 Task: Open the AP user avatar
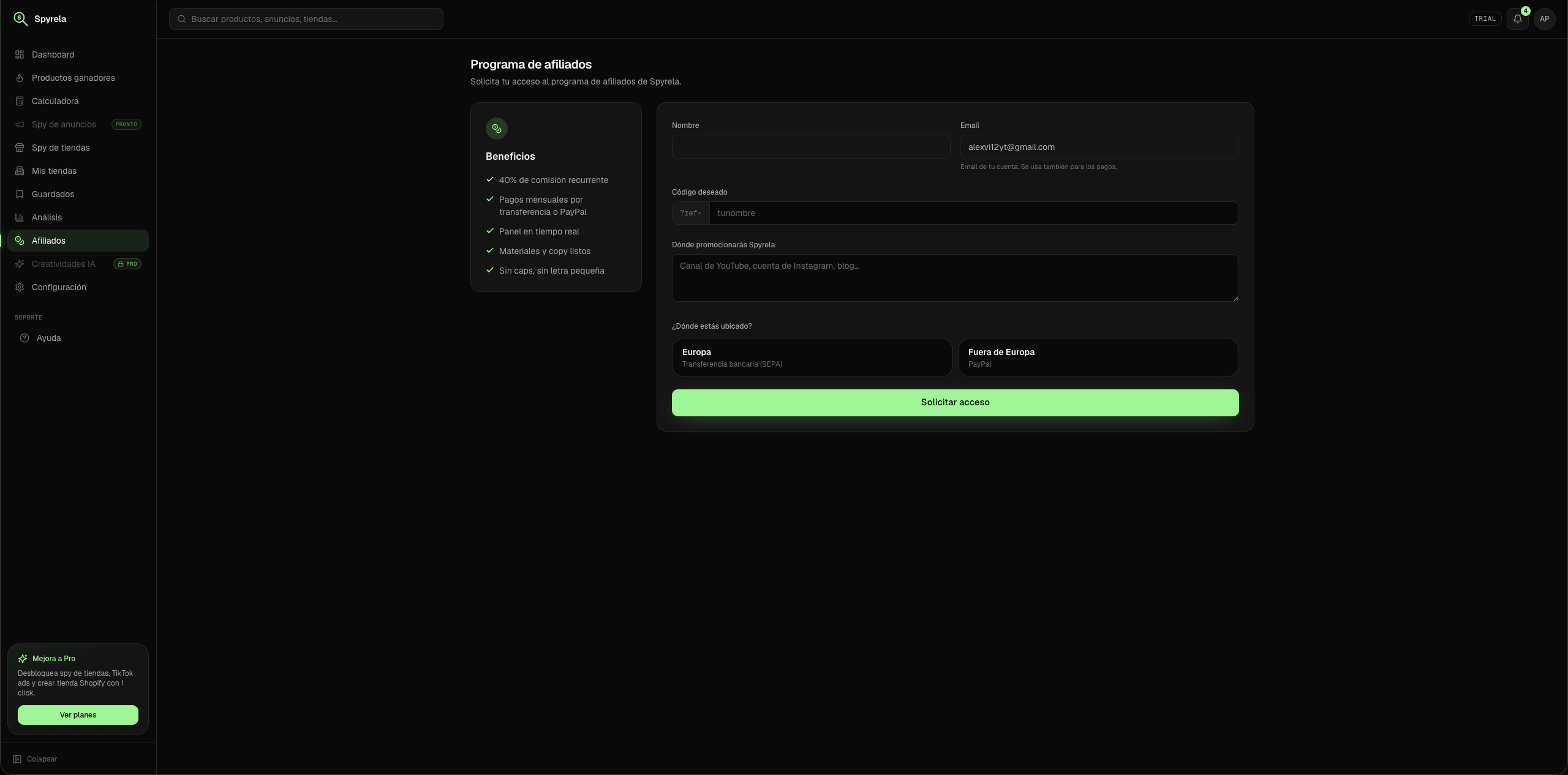coord(1545,19)
